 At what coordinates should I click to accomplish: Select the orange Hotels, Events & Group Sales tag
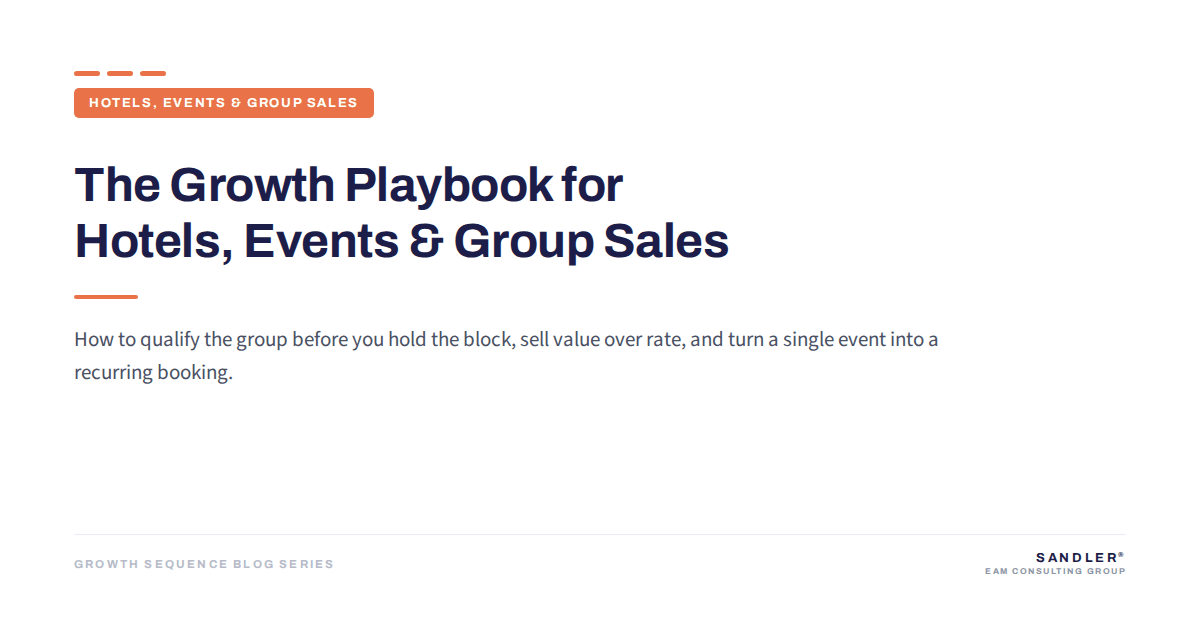point(224,103)
